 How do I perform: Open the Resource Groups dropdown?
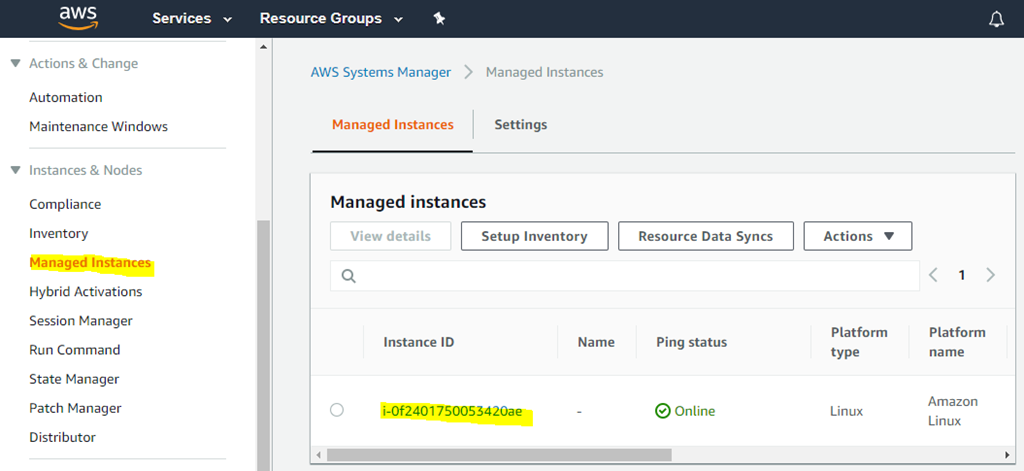(x=331, y=19)
